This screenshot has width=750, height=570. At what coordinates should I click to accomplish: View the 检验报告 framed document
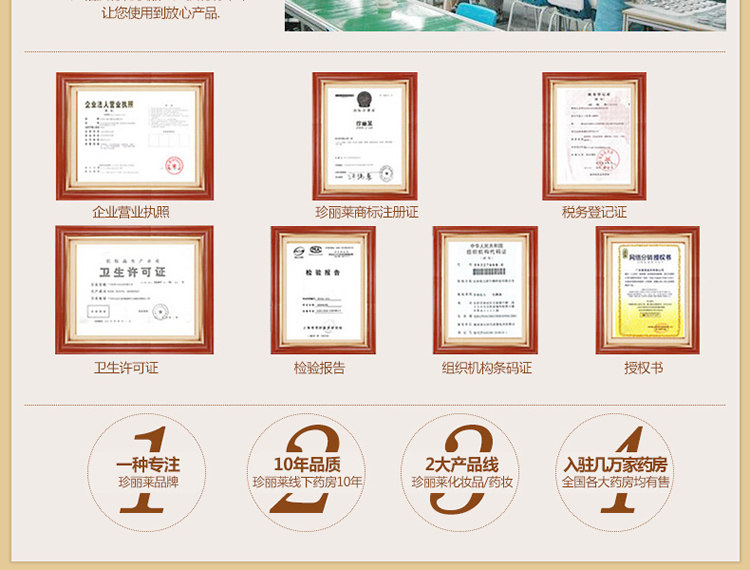[323, 290]
